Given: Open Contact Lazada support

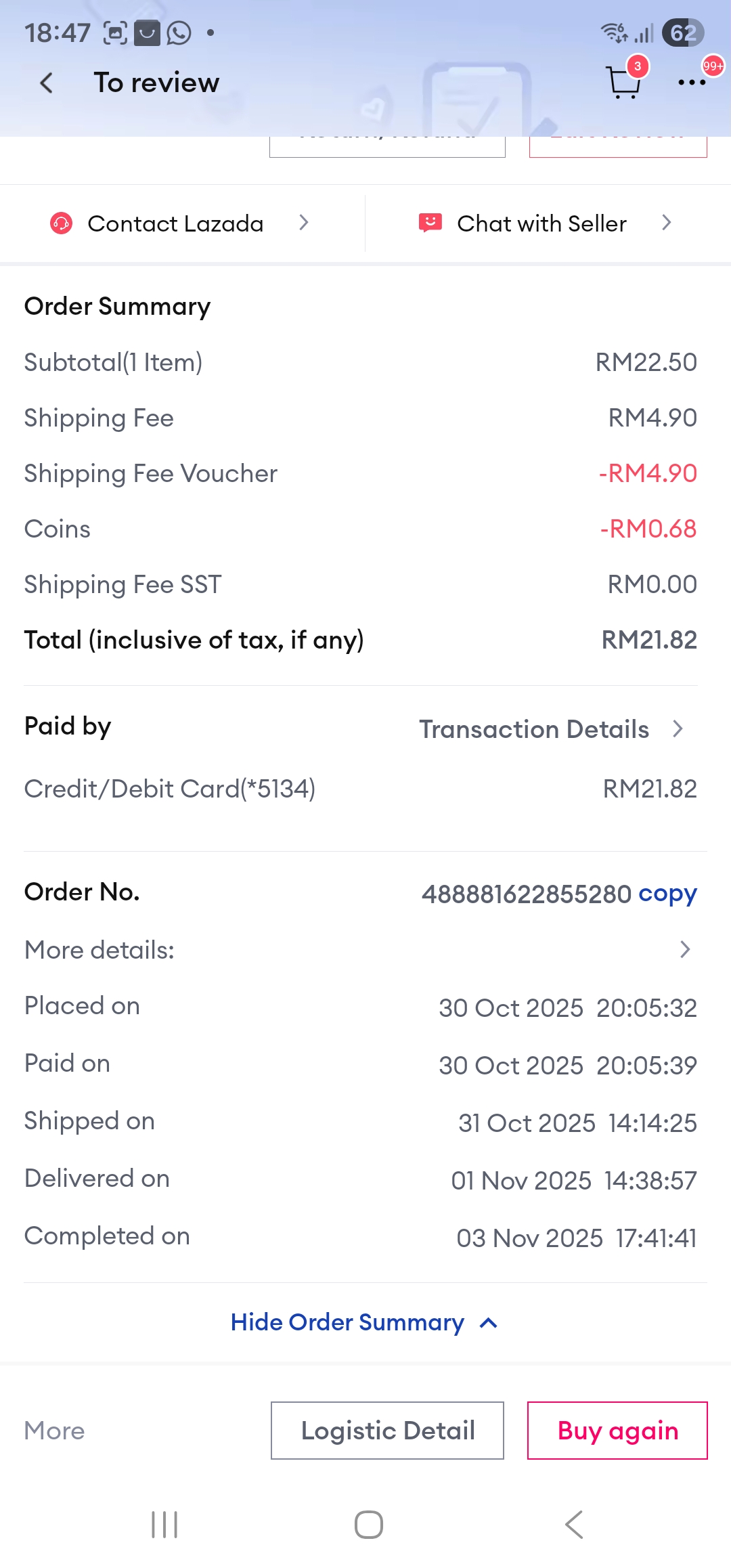Looking at the screenshot, I should point(175,223).
